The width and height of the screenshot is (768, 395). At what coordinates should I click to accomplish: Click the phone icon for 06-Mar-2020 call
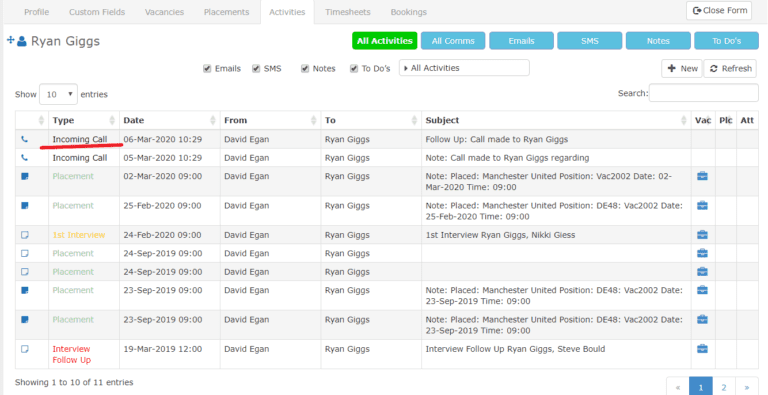24,140
